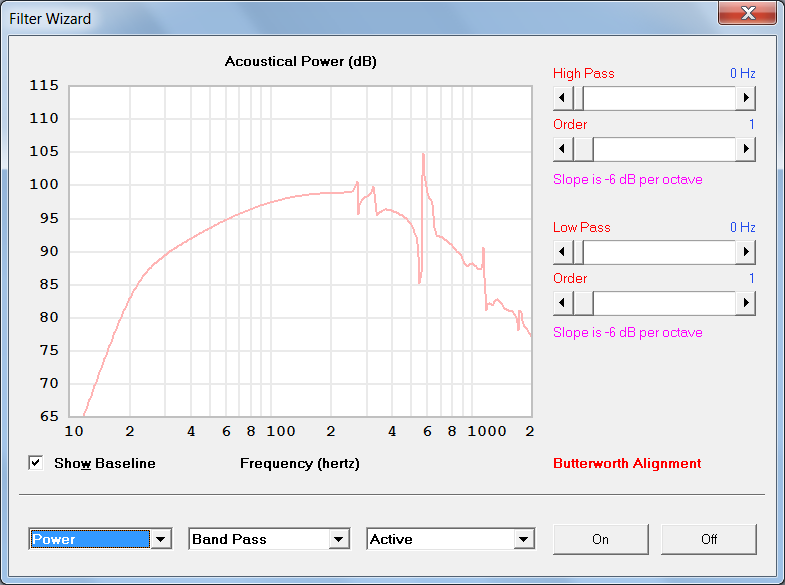
Task: Click High Pass 0 Hz value
Action: (742, 74)
